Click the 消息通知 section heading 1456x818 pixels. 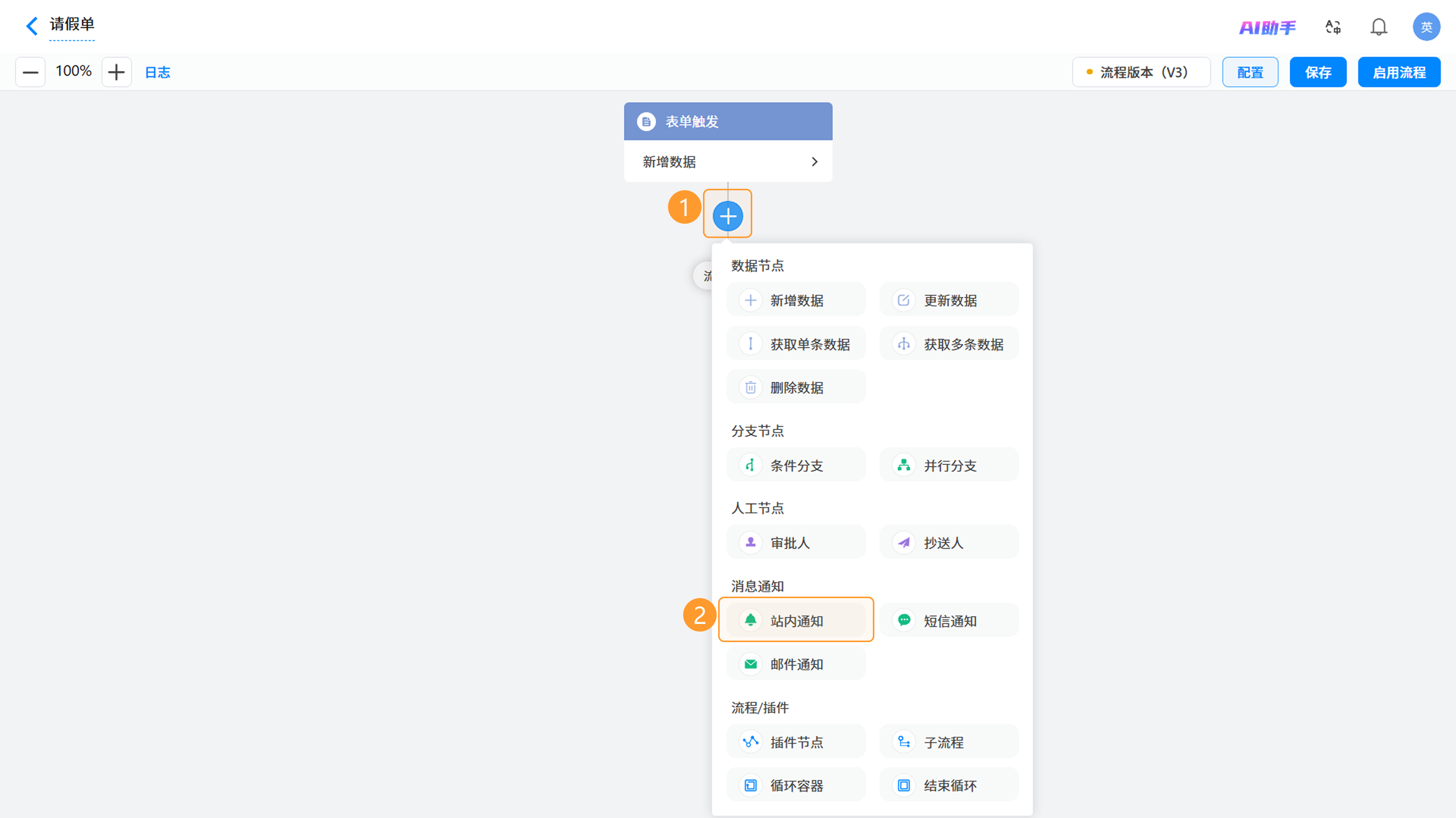[x=758, y=586]
